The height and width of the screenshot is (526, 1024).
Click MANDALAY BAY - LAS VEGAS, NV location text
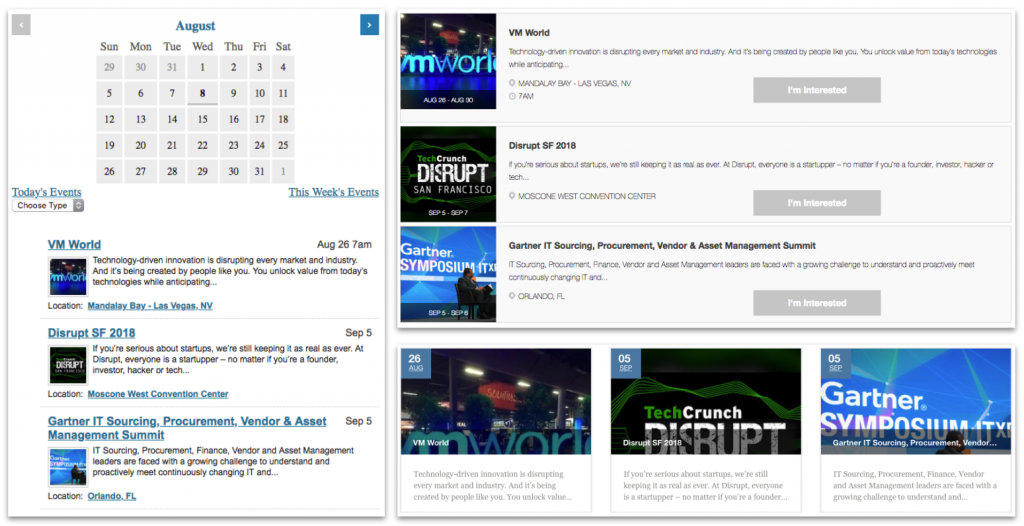pyautogui.click(x=575, y=84)
